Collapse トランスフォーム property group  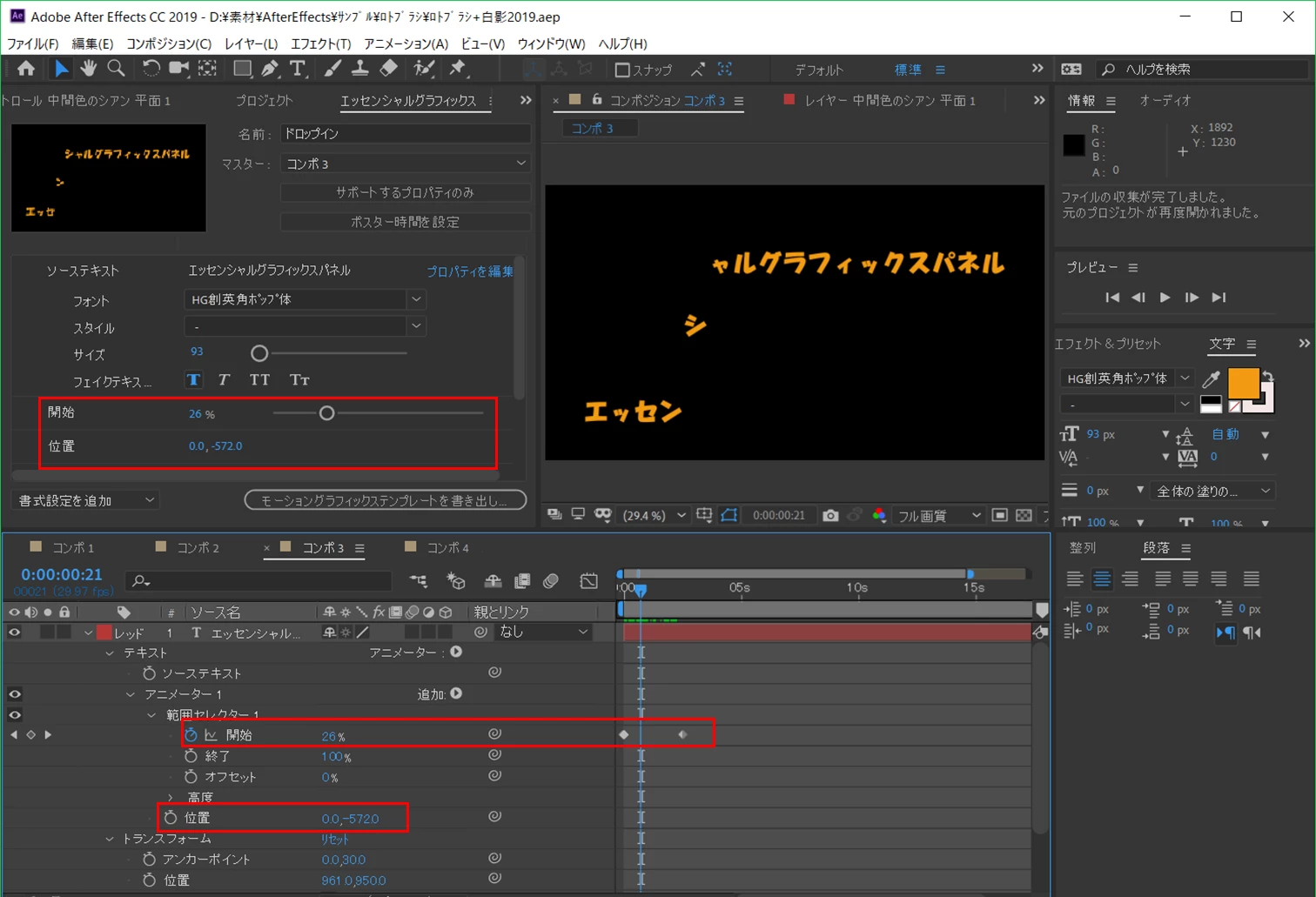click(x=109, y=839)
